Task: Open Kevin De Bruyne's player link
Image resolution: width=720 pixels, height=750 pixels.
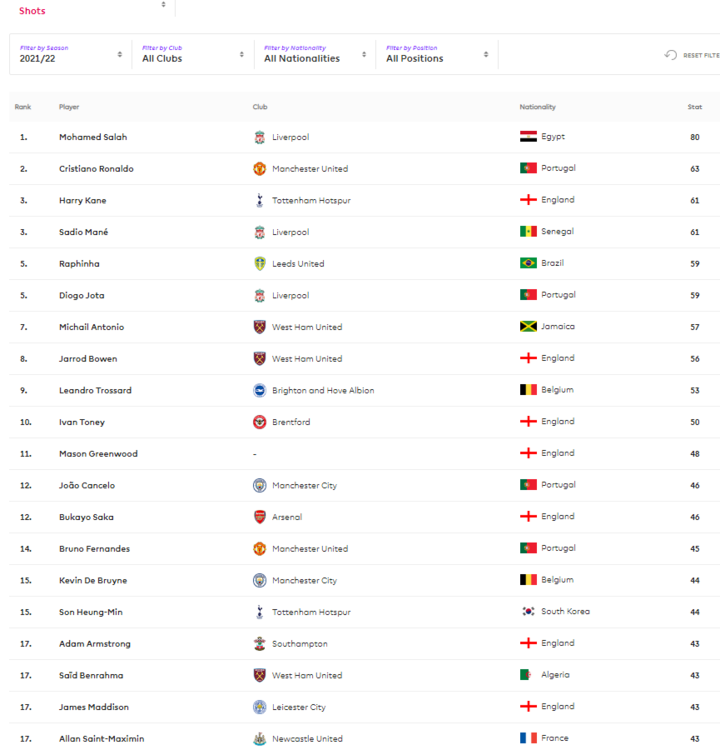Action: pos(93,580)
